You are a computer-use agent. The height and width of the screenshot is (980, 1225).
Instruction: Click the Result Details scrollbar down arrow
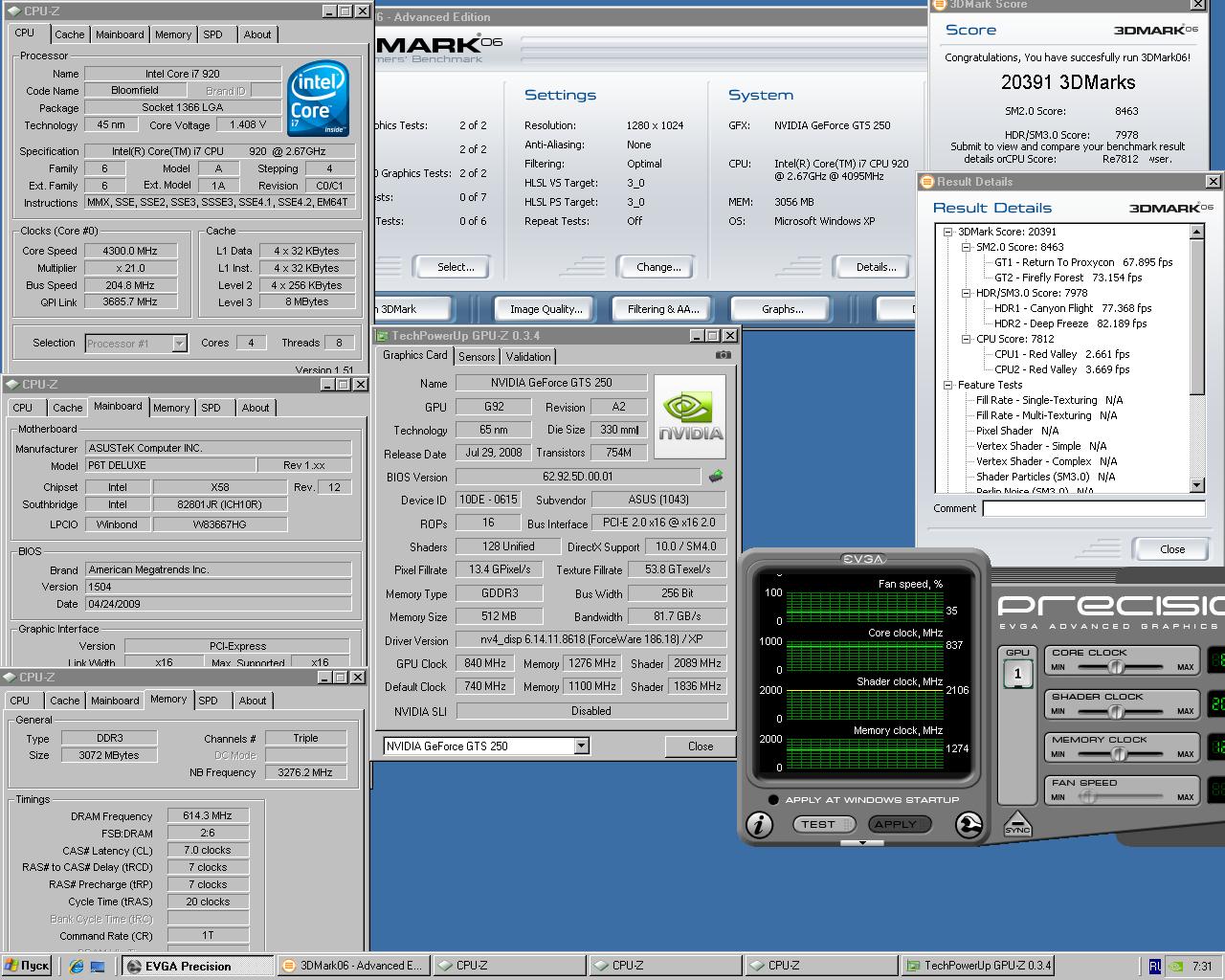pos(1196,486)
